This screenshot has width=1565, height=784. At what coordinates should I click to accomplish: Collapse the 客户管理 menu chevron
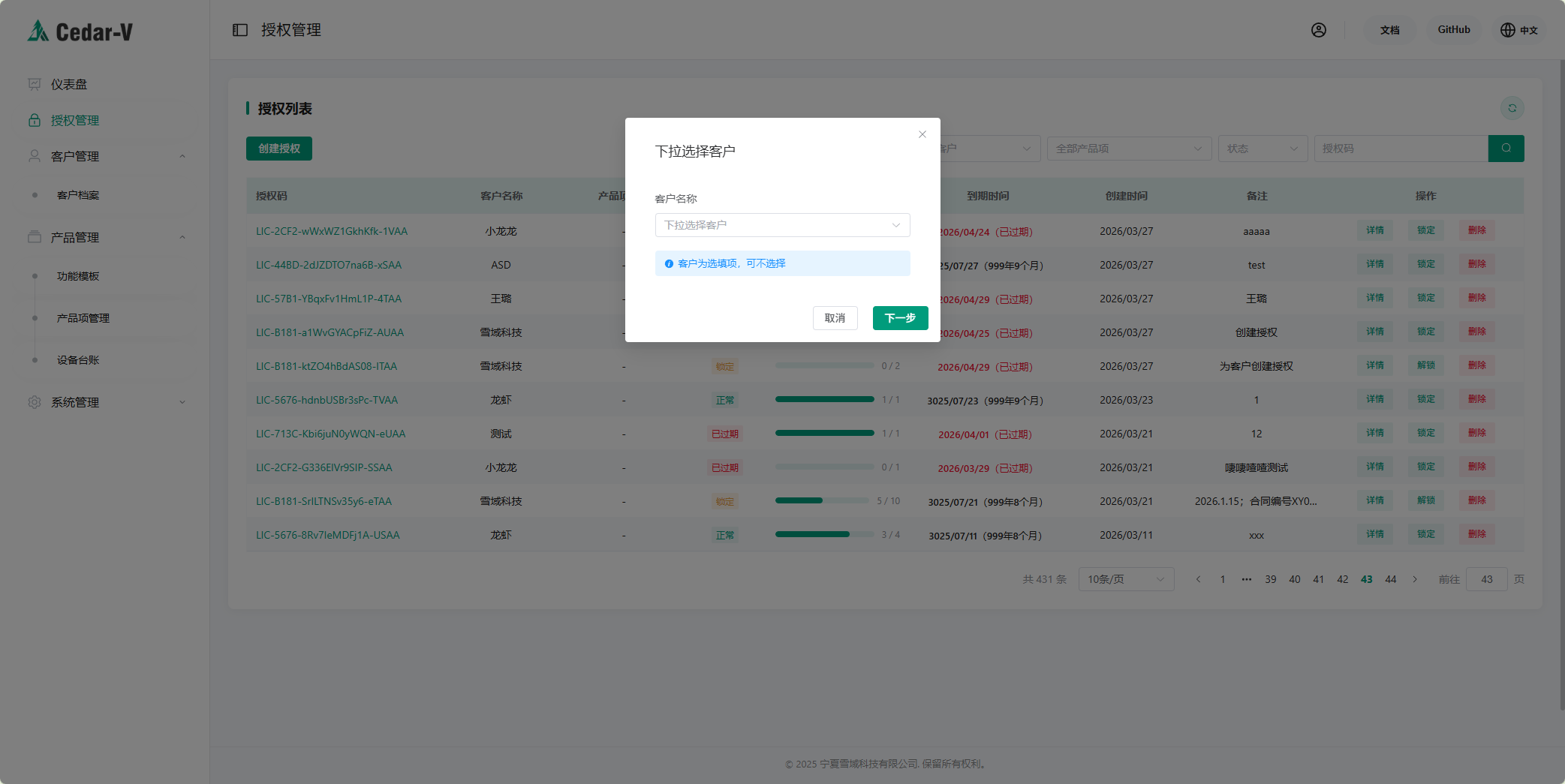point(182,156)
